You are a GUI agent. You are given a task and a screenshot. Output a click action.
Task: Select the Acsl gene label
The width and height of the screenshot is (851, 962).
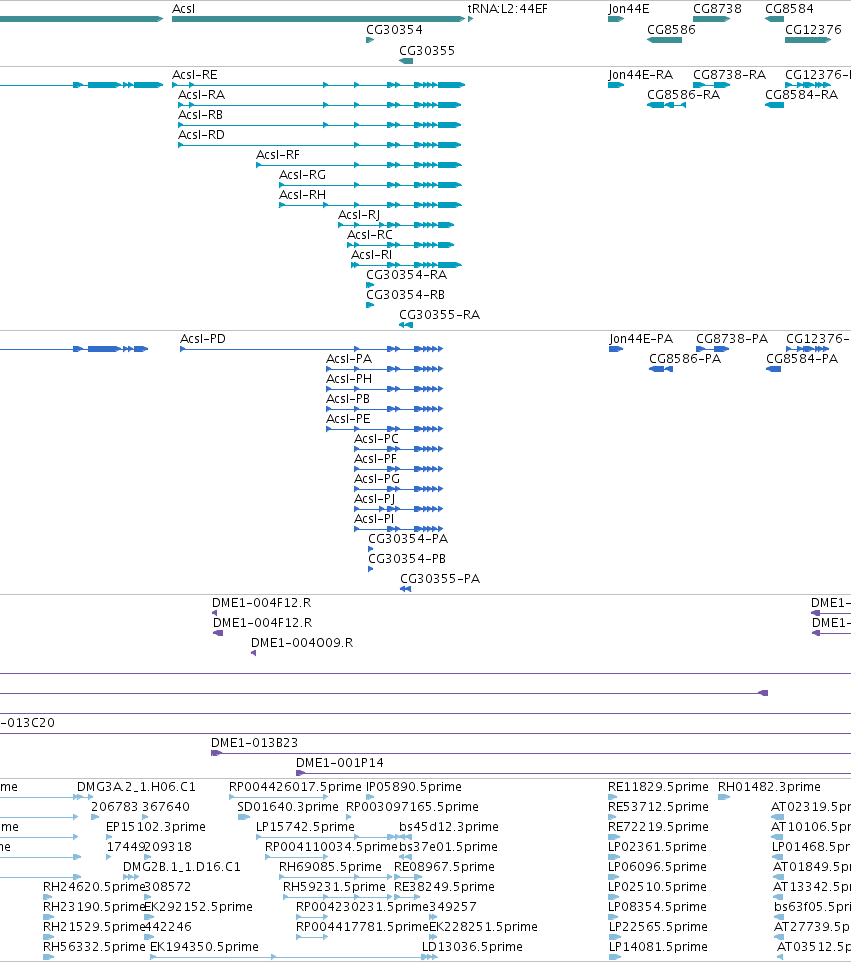pyautogui.click(x=183, y=9)
